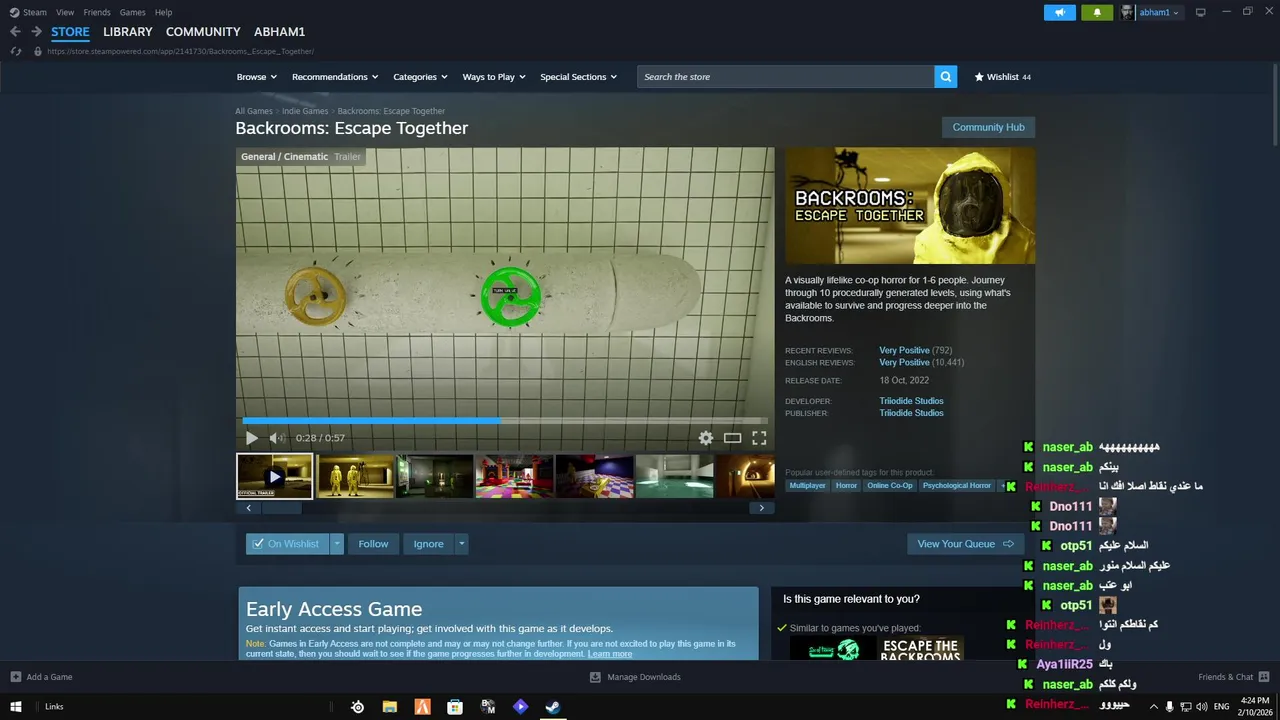Open the View menu
This screenshot has height=720, width=1280.
click(x=65, y=12)
